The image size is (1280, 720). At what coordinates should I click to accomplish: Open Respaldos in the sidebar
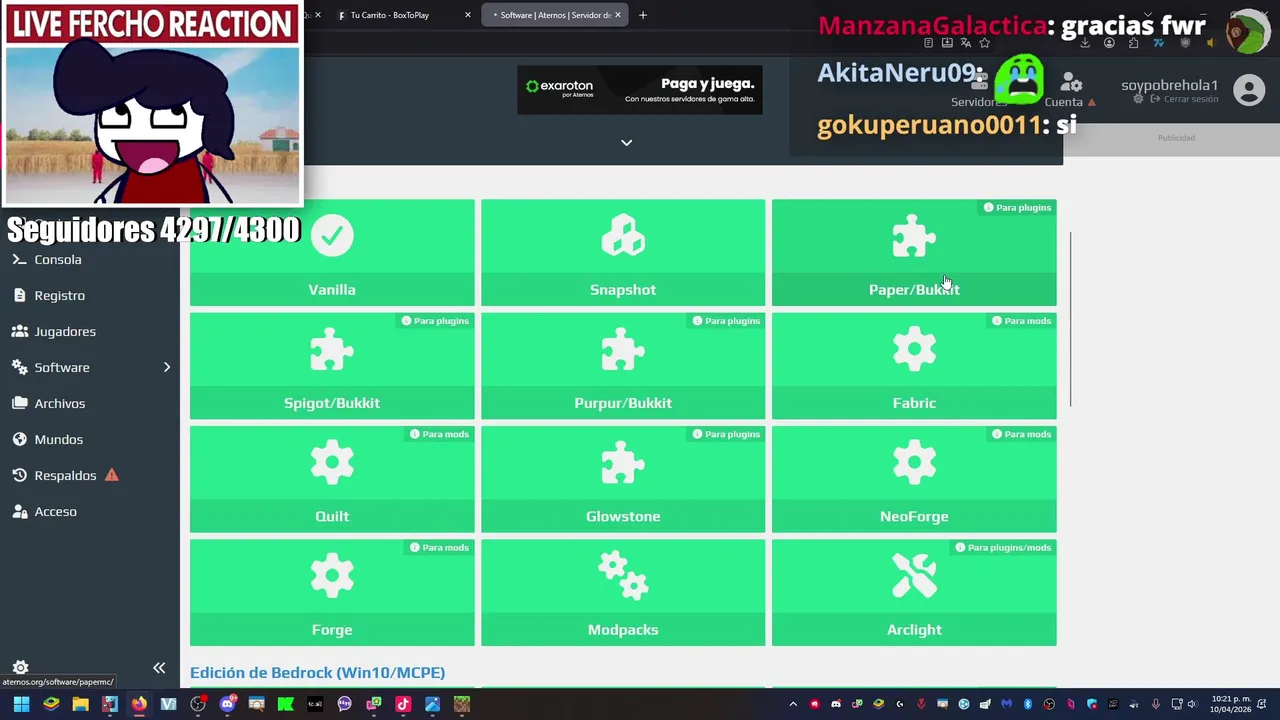tap(90, 475)
